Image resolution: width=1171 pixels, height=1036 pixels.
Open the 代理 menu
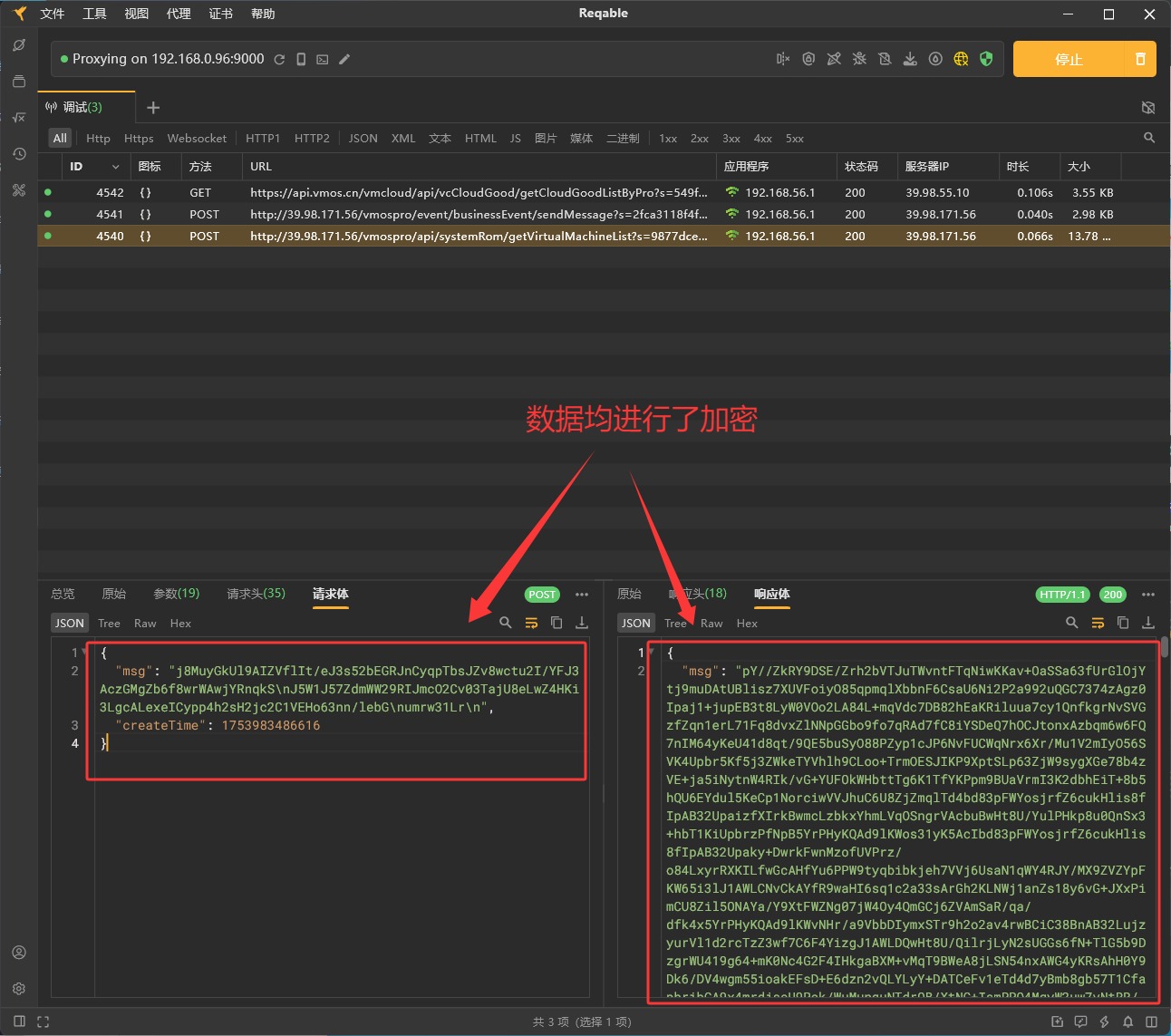pyautogui.click(x=179, y=14)
